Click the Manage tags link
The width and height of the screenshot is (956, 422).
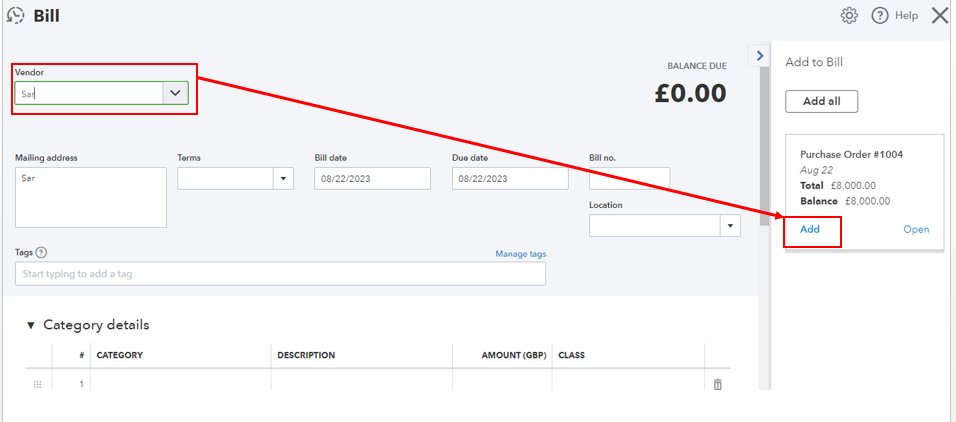520,254
